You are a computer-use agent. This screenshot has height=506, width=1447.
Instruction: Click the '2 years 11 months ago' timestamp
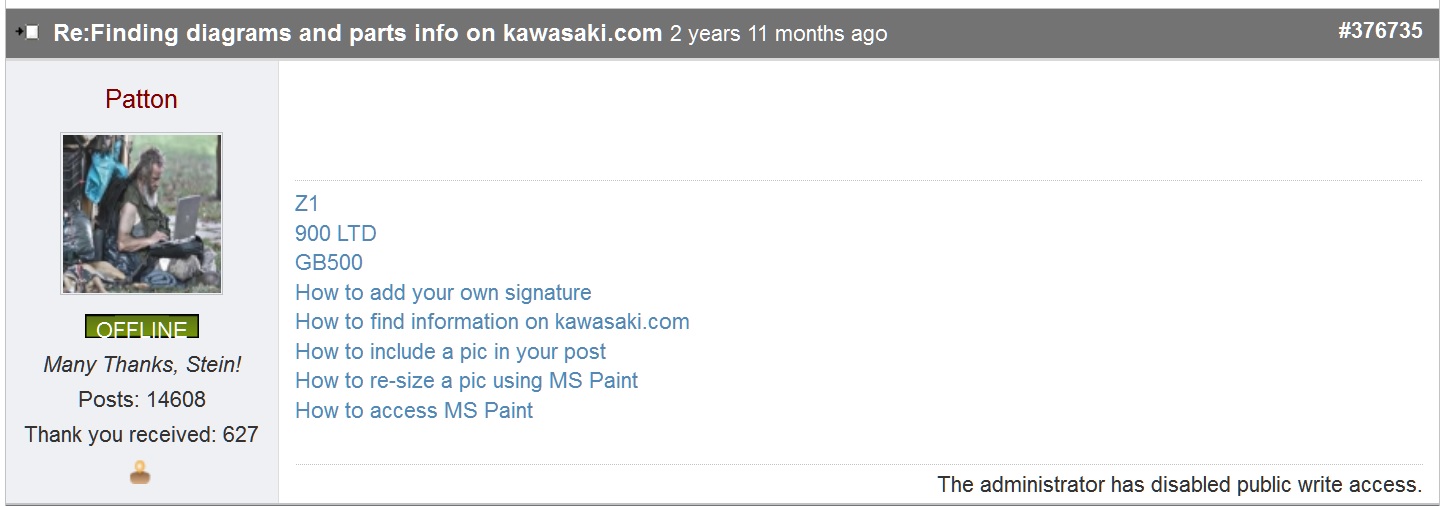tap(778, 34)
